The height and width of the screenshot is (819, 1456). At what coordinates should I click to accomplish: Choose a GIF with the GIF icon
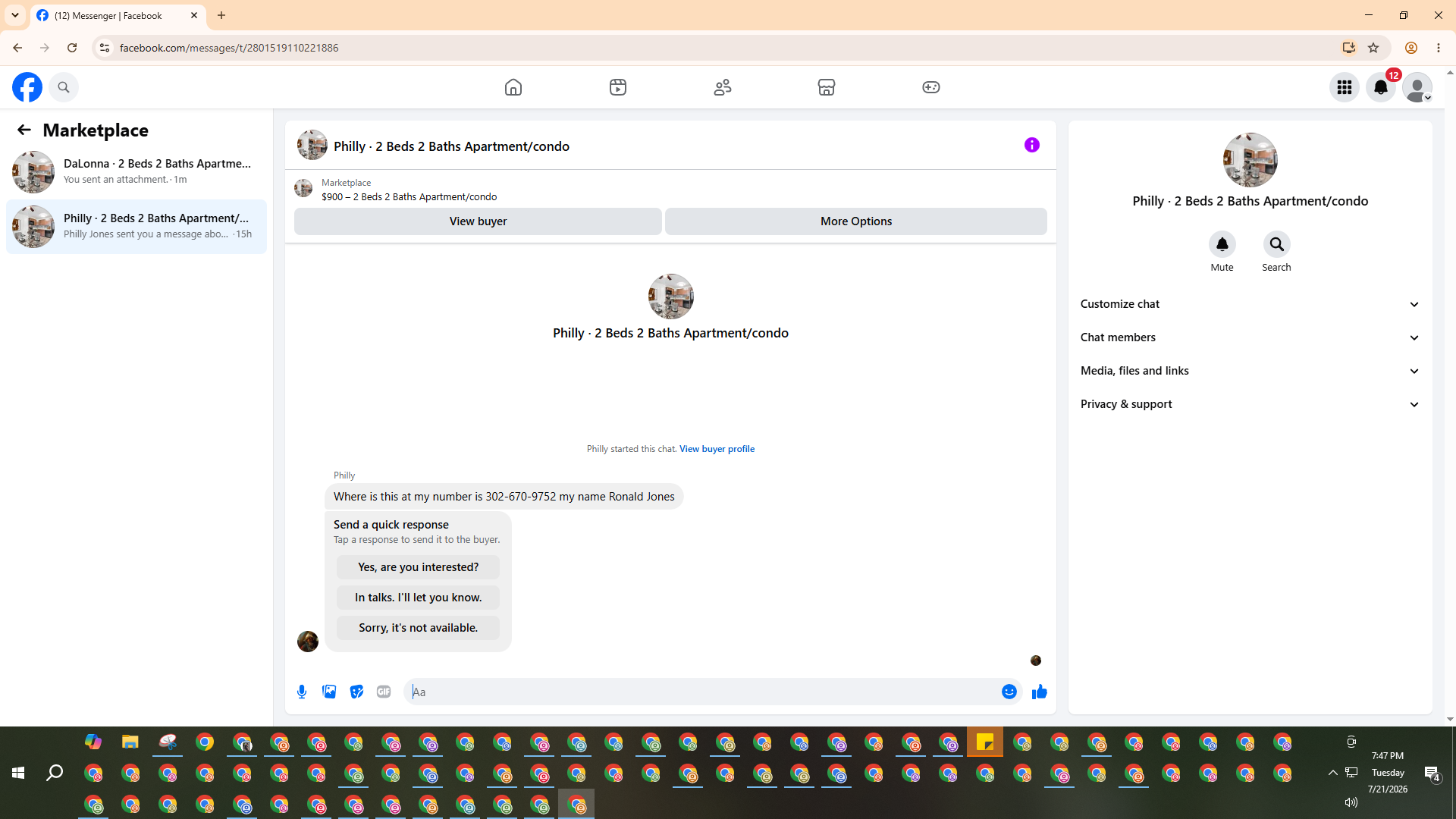pos(384,692)
